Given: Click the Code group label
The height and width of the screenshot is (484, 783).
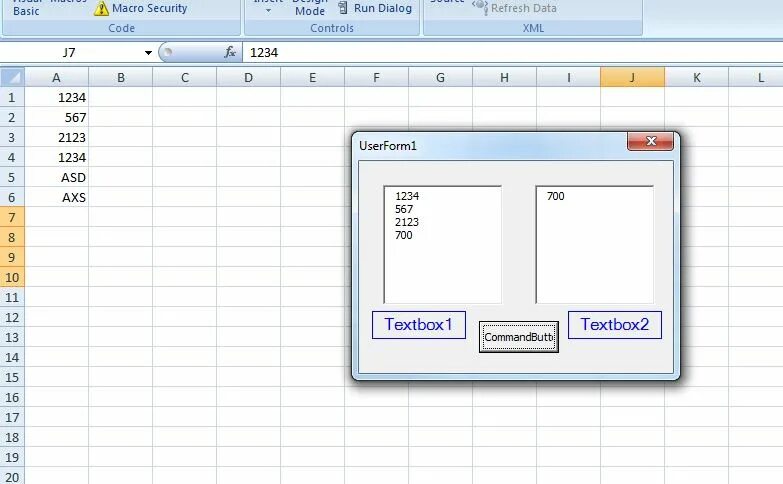Looking at the screenshot, I should click(121, 28).
